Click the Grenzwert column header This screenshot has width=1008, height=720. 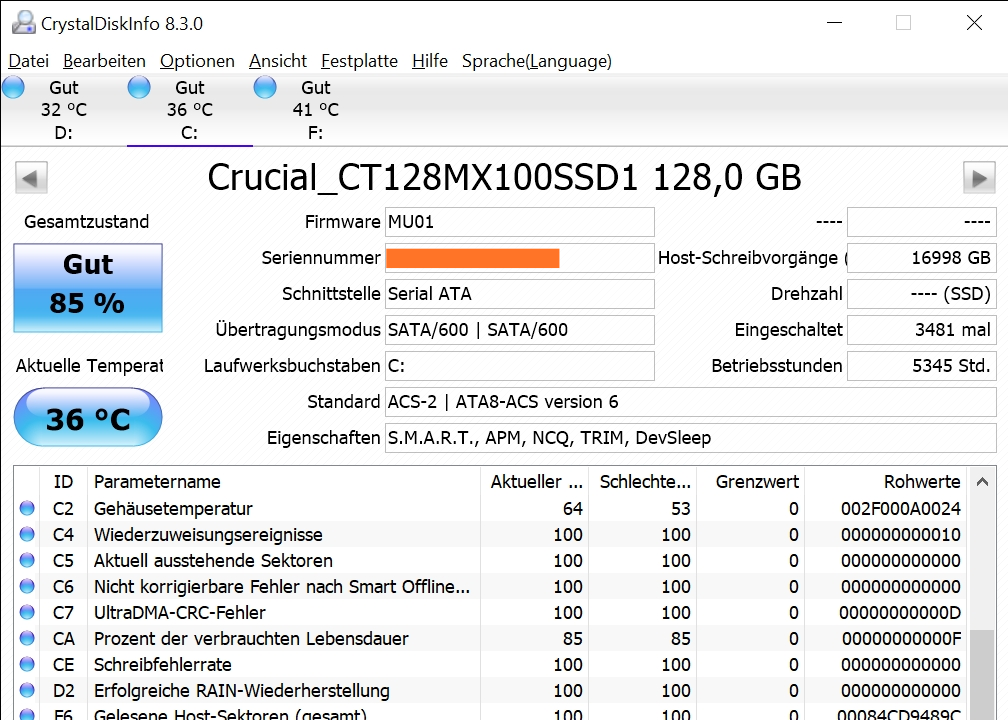point(750,482)
